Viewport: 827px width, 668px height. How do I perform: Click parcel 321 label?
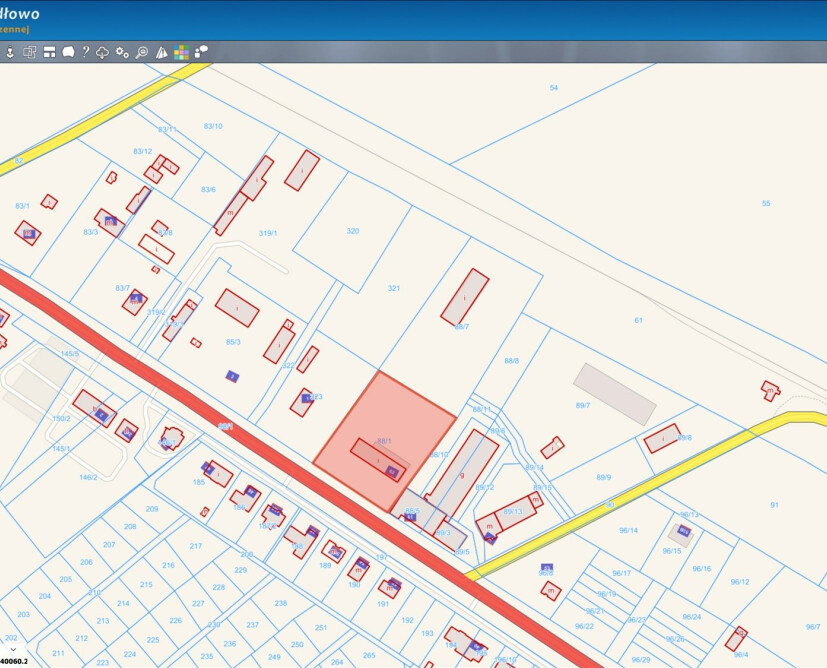click(x=394, y=288)
